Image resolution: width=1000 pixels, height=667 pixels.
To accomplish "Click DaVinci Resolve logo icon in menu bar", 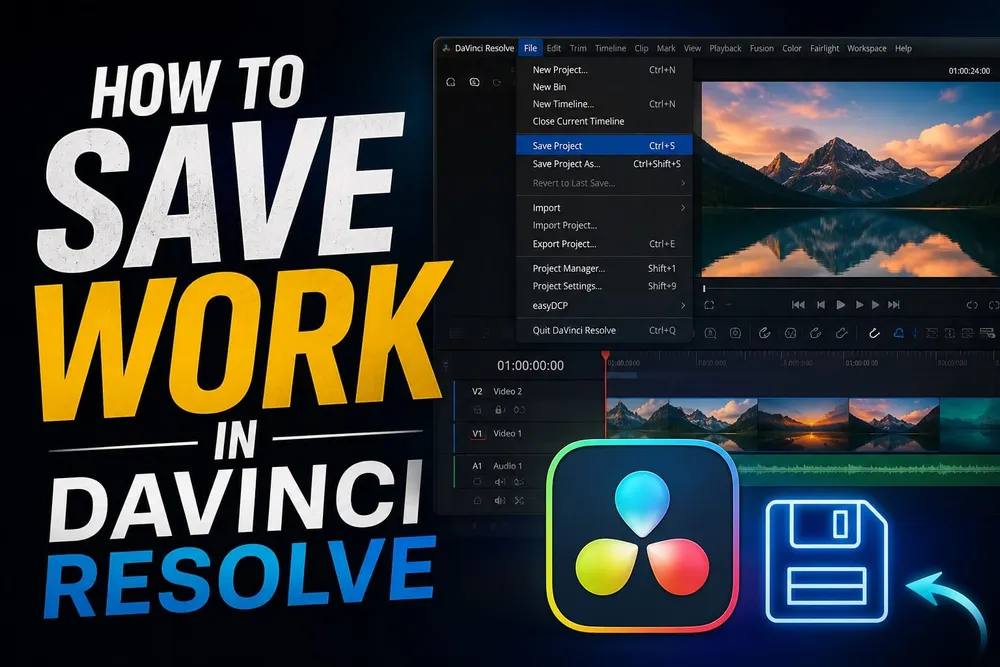I will click(446, 48).
